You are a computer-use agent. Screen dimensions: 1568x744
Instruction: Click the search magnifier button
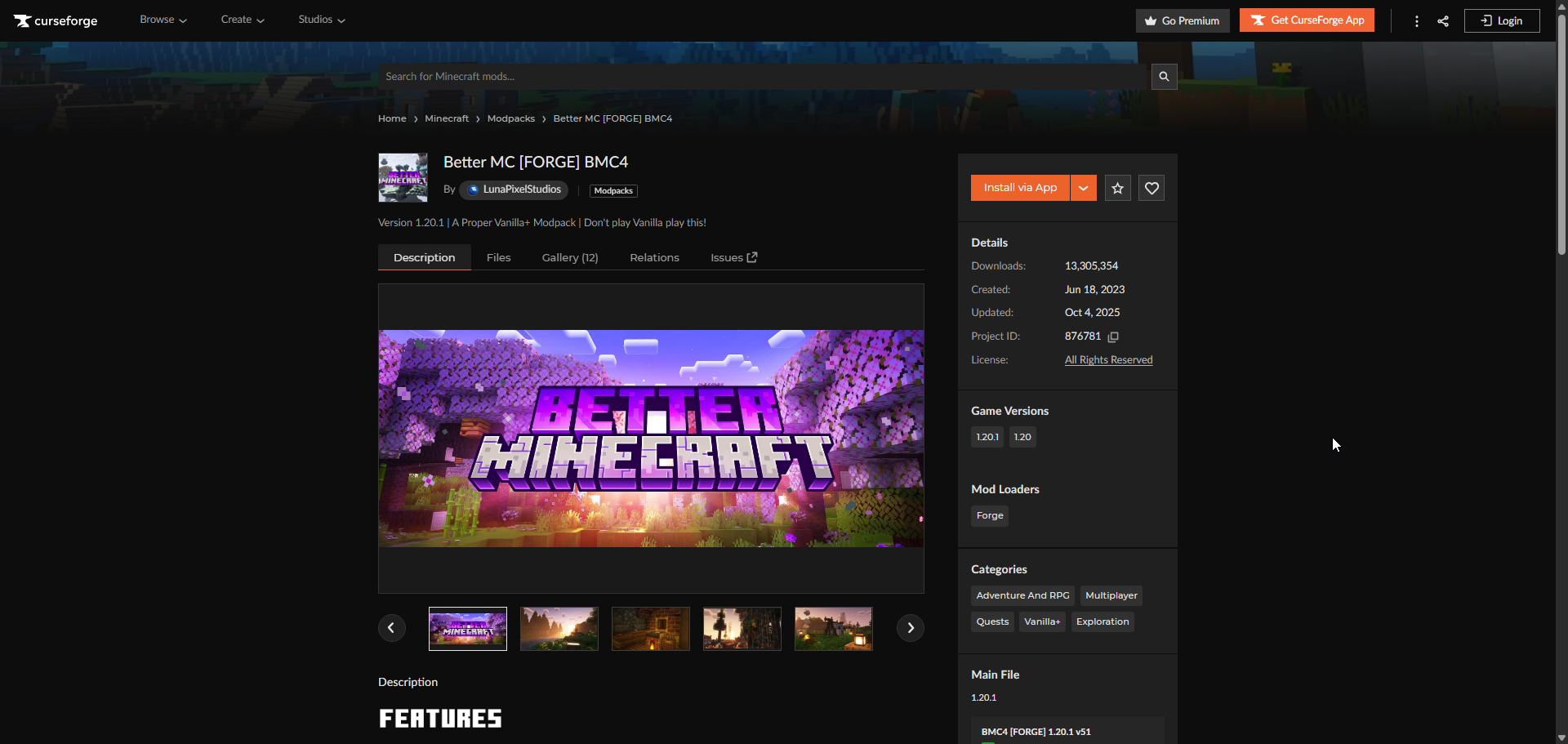coord(1164,77)
